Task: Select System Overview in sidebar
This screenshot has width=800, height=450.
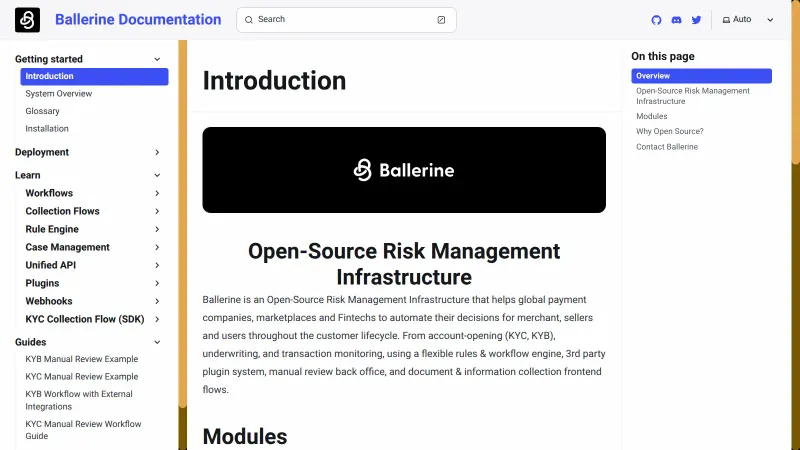Action: click(x=59, y=94)
